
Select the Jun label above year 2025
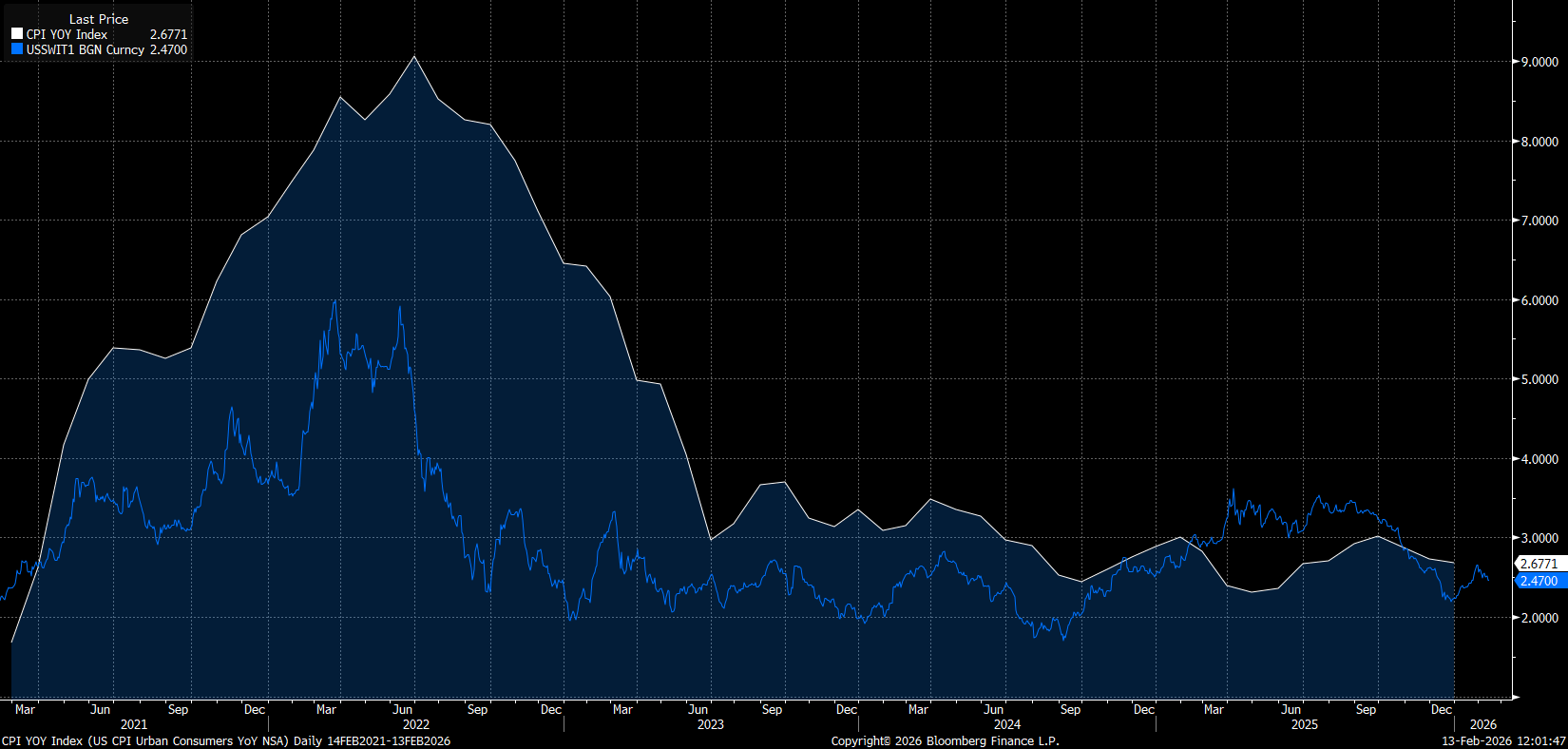click(x=1291, y=709)
